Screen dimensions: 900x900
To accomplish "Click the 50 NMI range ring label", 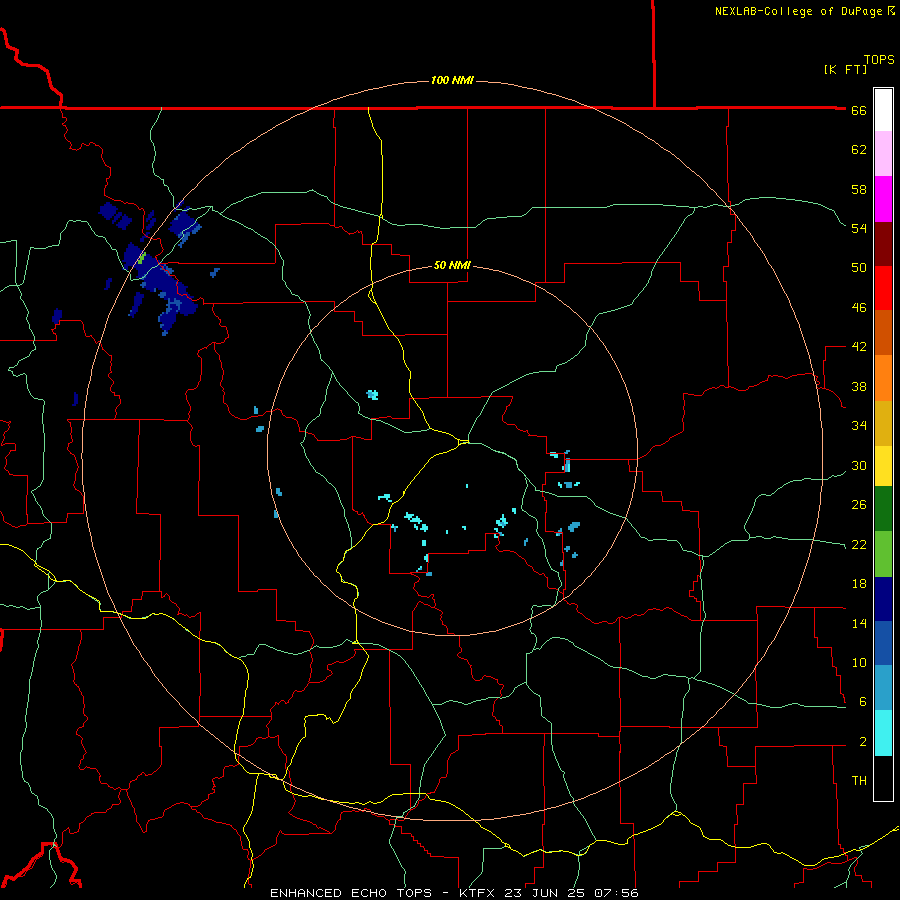I will [452, 265].
